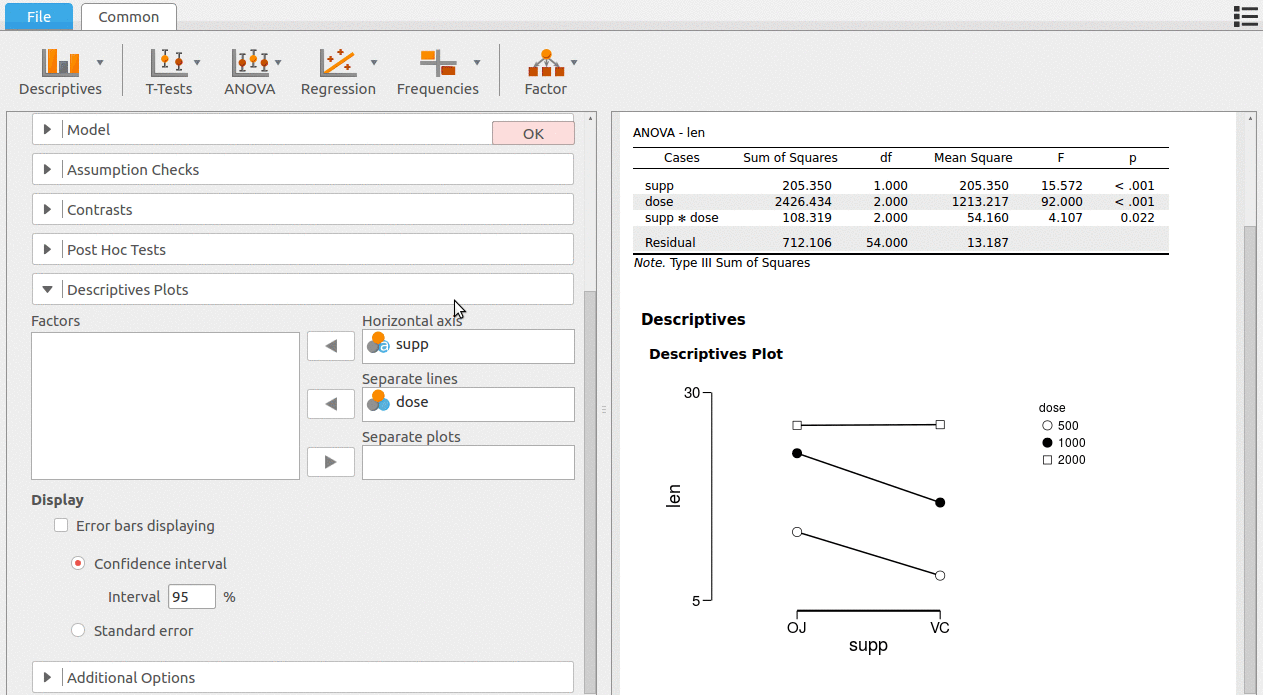Select the Standard error radio button

[78, 630]
